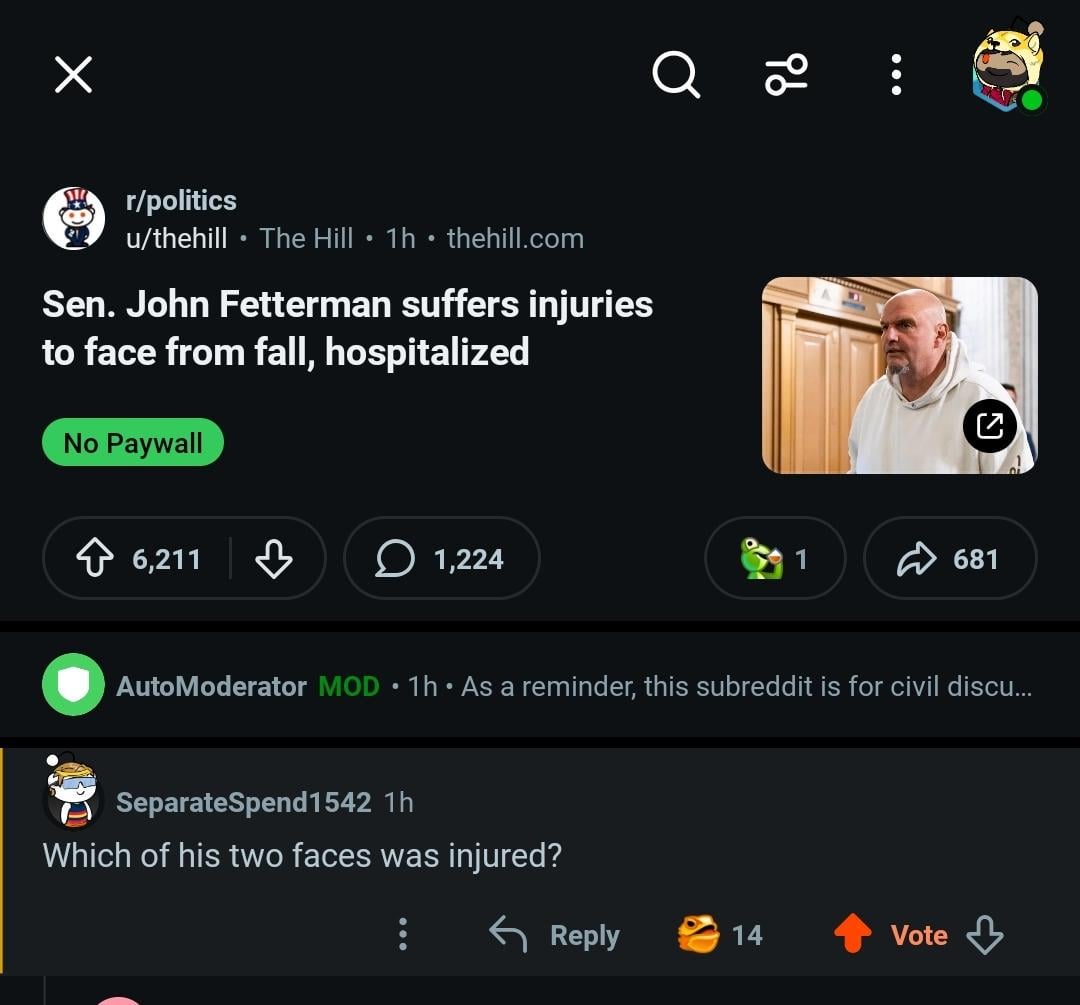The height and width of the screenshot is (1005, 1080).
Task: Open the post overflow three-dot menu
Action: 896,74
